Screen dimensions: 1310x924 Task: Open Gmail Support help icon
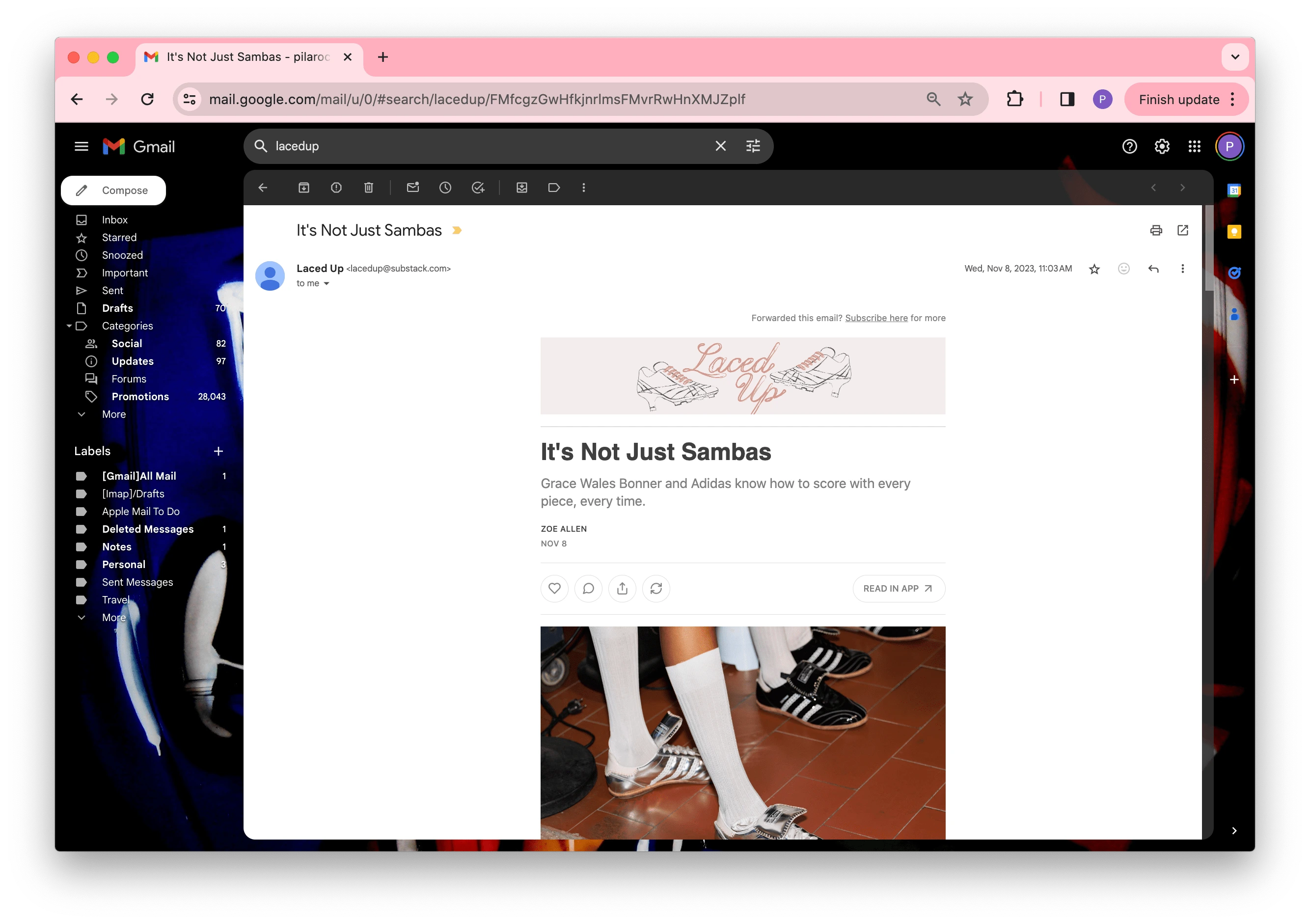coord(1130,147)
